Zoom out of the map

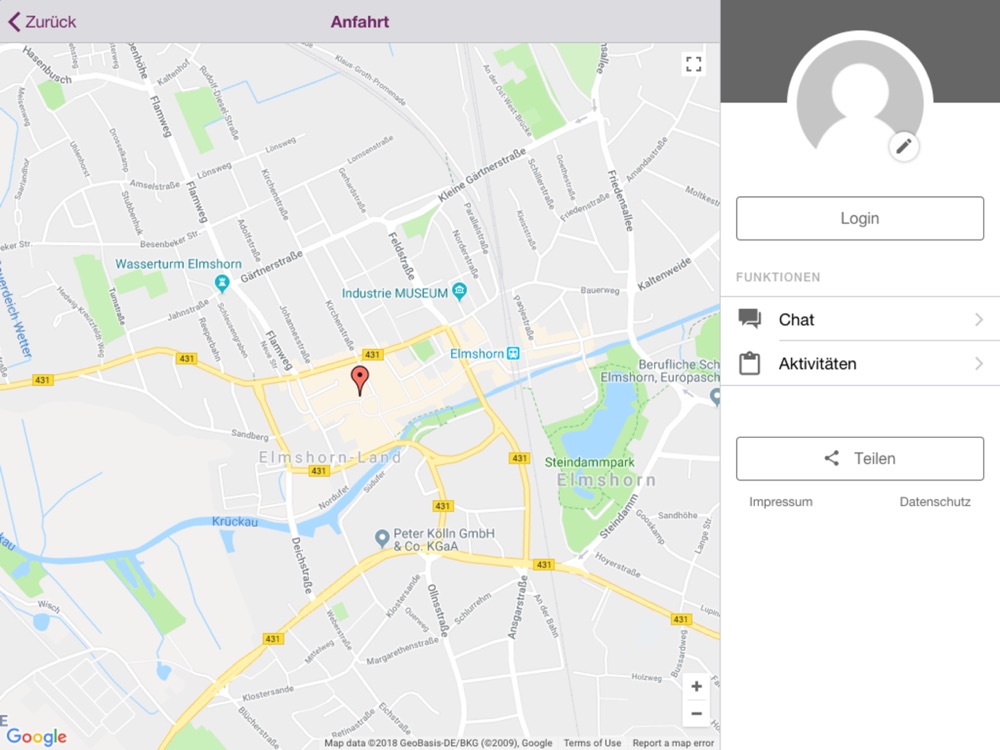point(696,714)
